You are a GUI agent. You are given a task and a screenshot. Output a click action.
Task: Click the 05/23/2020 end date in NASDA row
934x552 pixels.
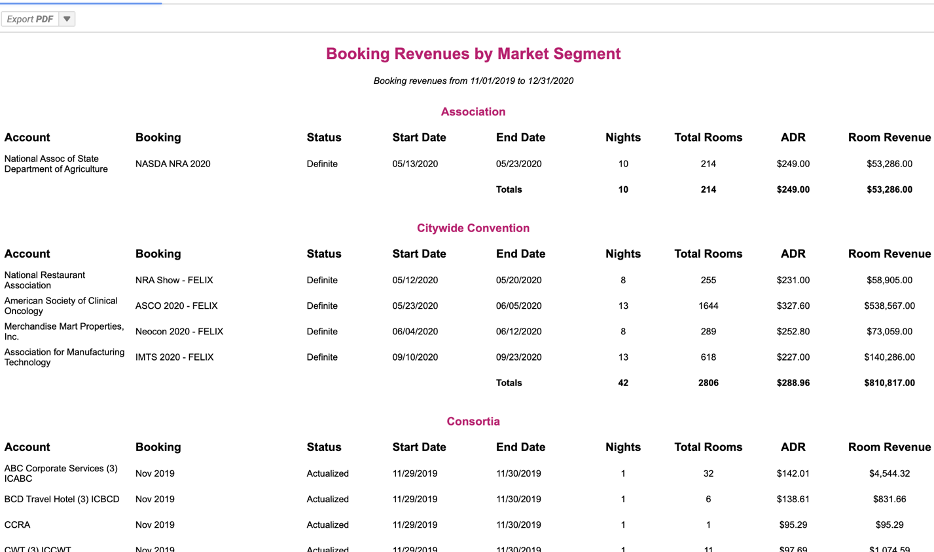tap(519, 164)
